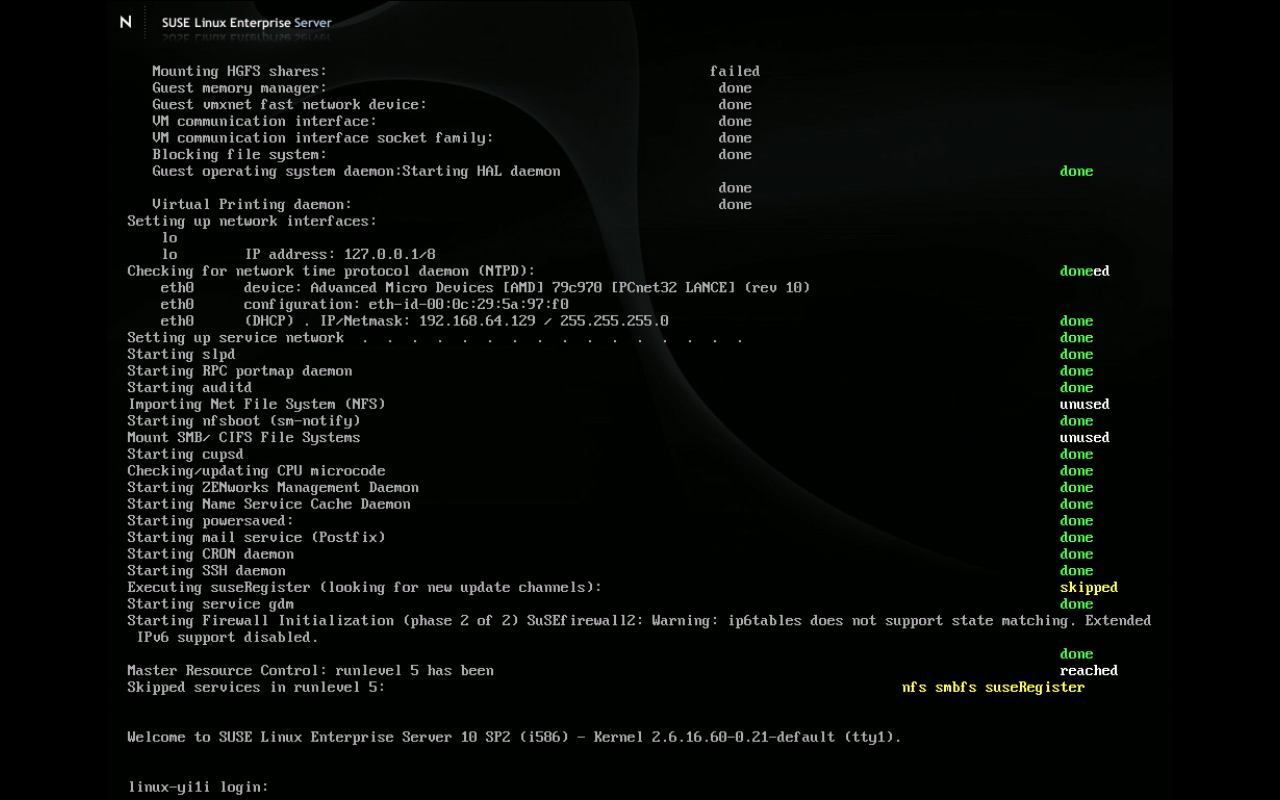
Task: Click 'Setting up service network' line
Action: pos(435,338)
